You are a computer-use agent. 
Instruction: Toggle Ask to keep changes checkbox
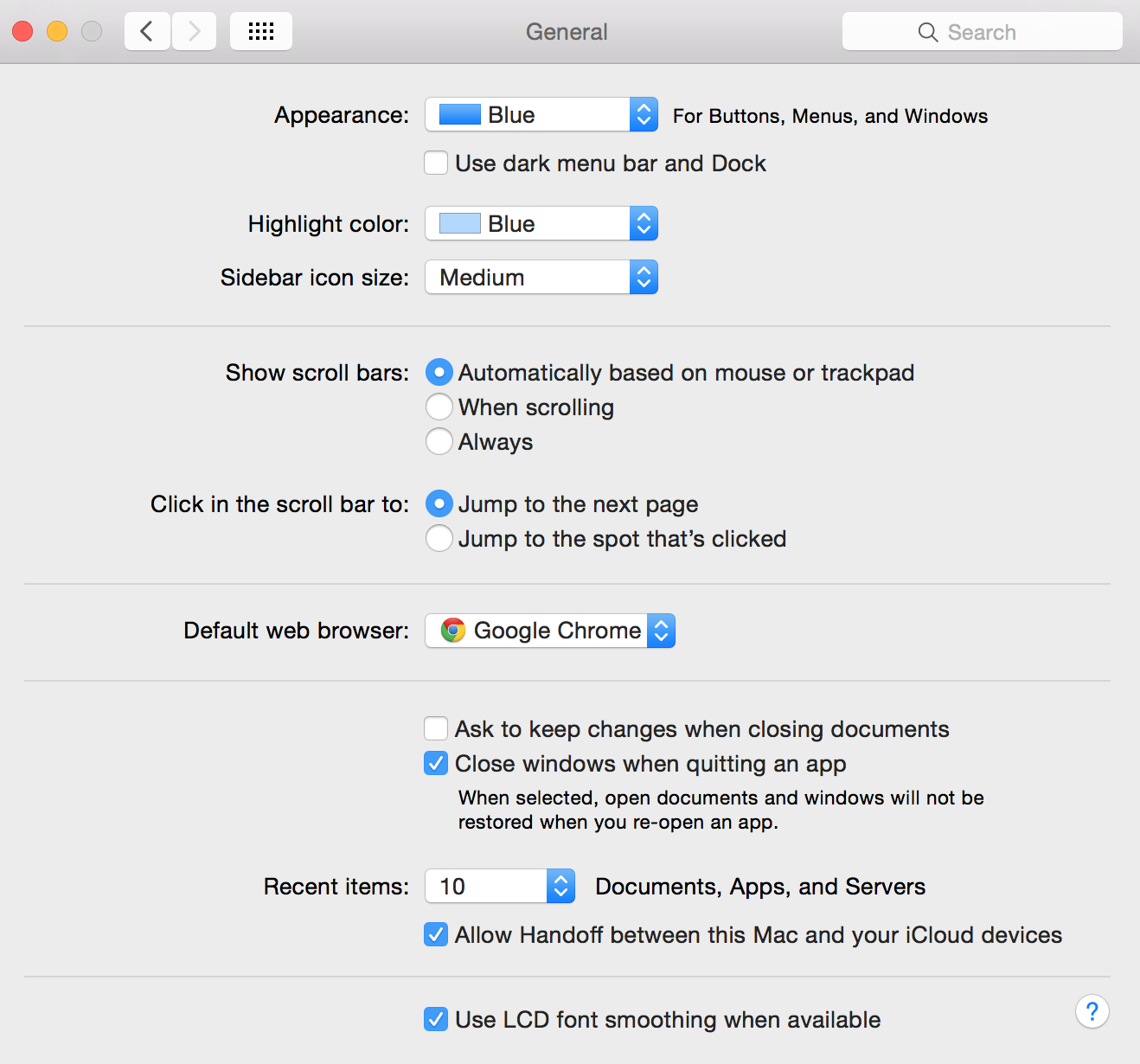pos(437,729)
